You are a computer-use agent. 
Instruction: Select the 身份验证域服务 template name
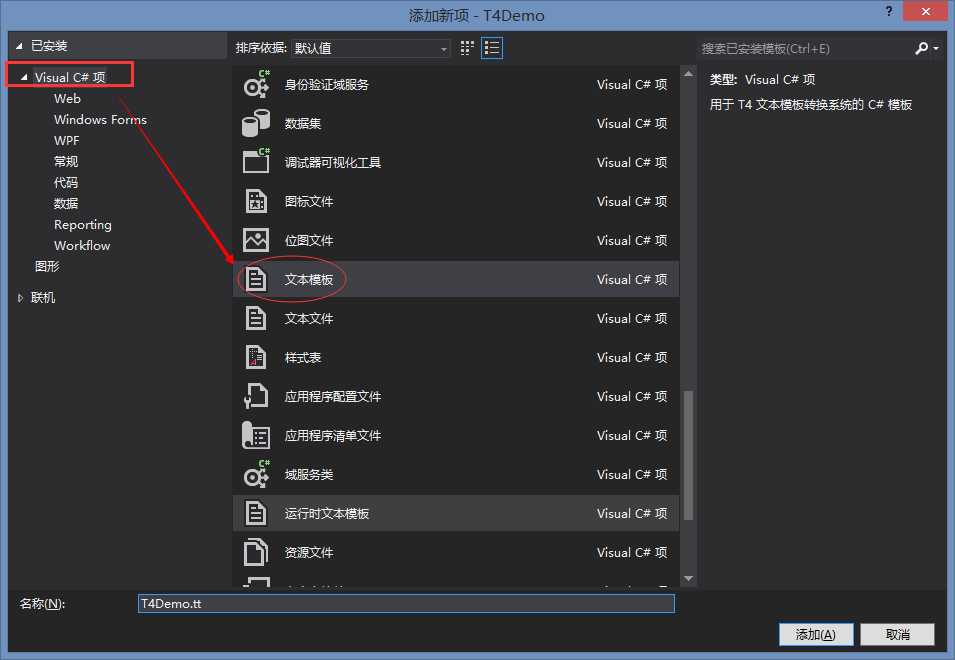pos(326,85)
